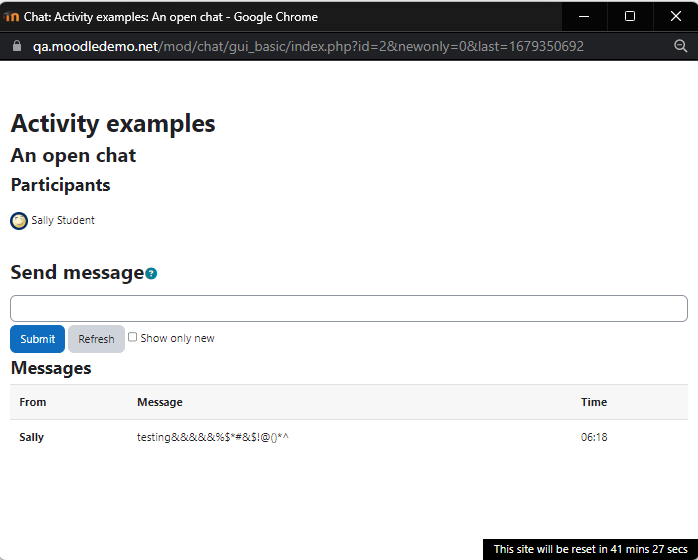Click the Messages heading
The height and width of the screenshot is (560, 698).
point(51,368)
